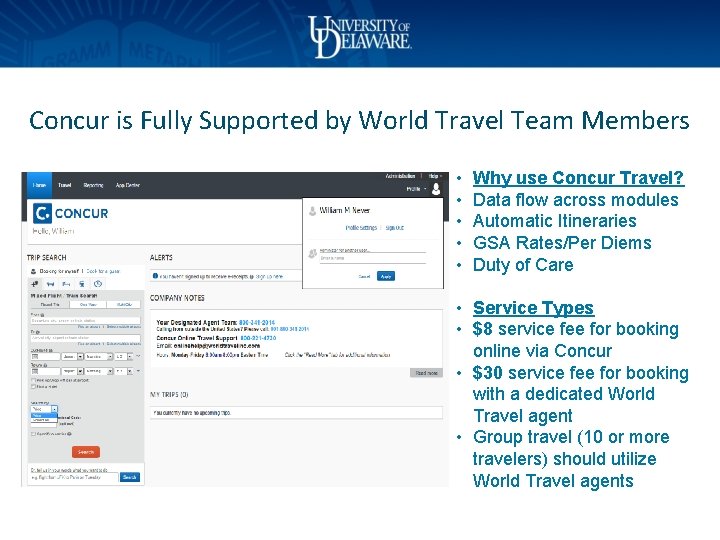This screenshot has width=720, height=540.
Task: Open the departure time-of-day dropdown
Action: [x=99, y=357]
